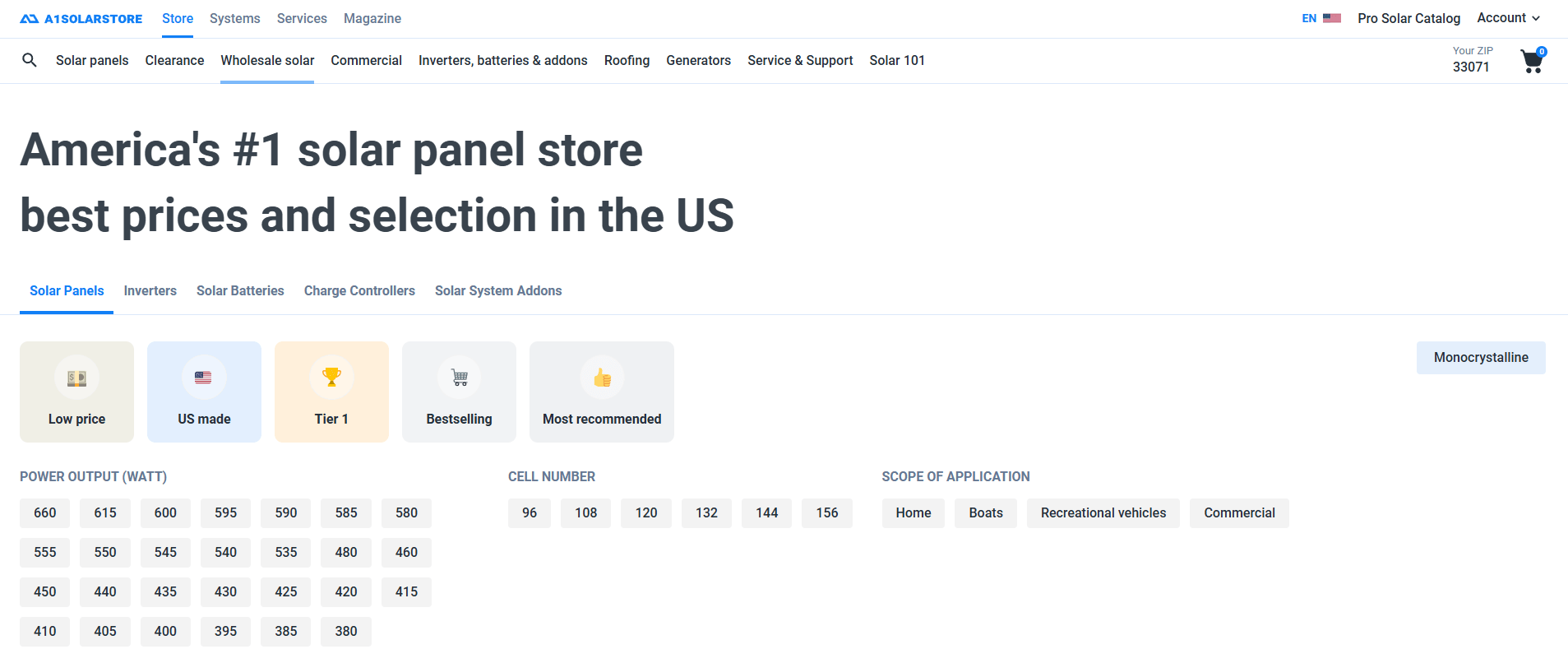Select the Most recommended thumbs-up tile
Image resolution: width=1568 pixels, height=663 pixels.
(x=601, y=392)
